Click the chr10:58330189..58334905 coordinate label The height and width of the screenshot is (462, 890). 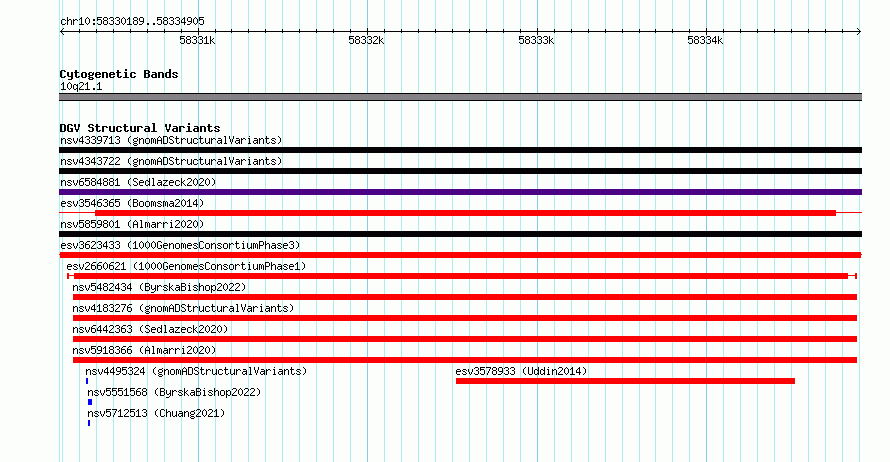[x=132, y=21]
